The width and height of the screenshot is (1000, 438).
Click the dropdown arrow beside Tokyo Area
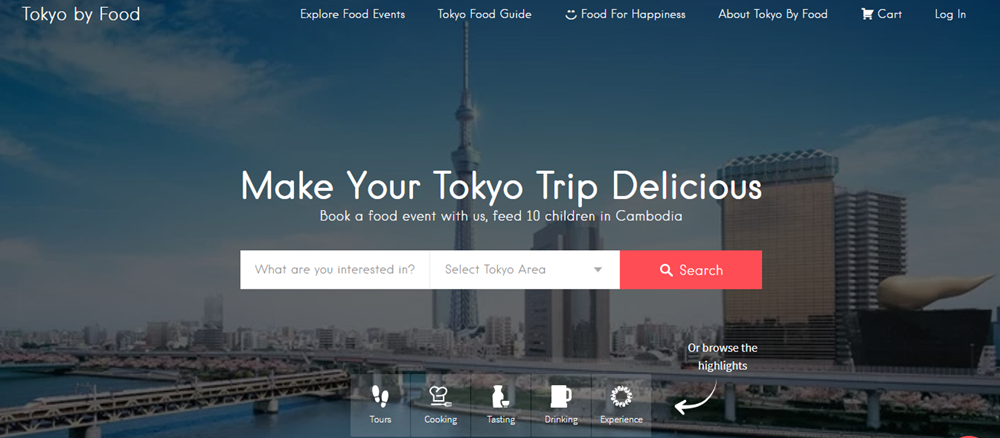click(x=598, y=270)
